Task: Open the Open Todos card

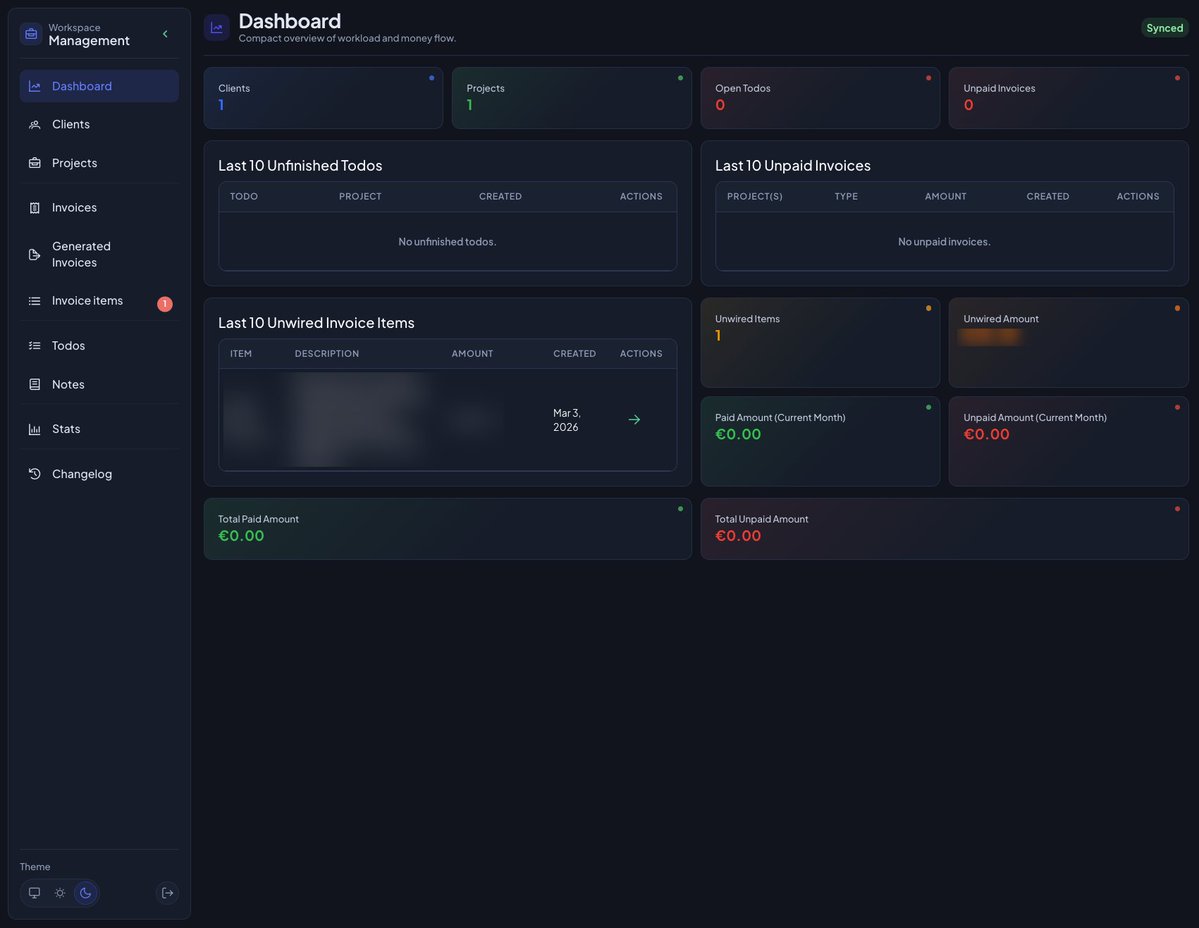Action: click(x=820, y=98)
